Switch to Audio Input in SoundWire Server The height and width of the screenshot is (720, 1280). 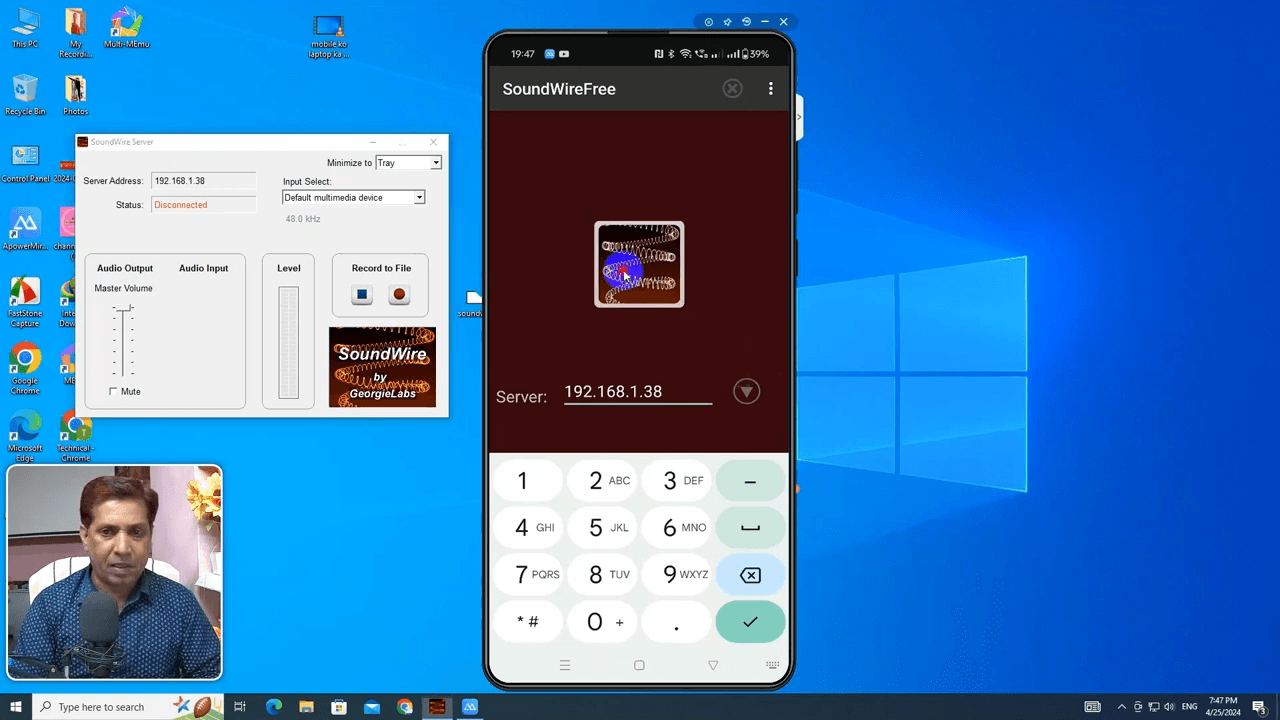(x=203, y=268)
